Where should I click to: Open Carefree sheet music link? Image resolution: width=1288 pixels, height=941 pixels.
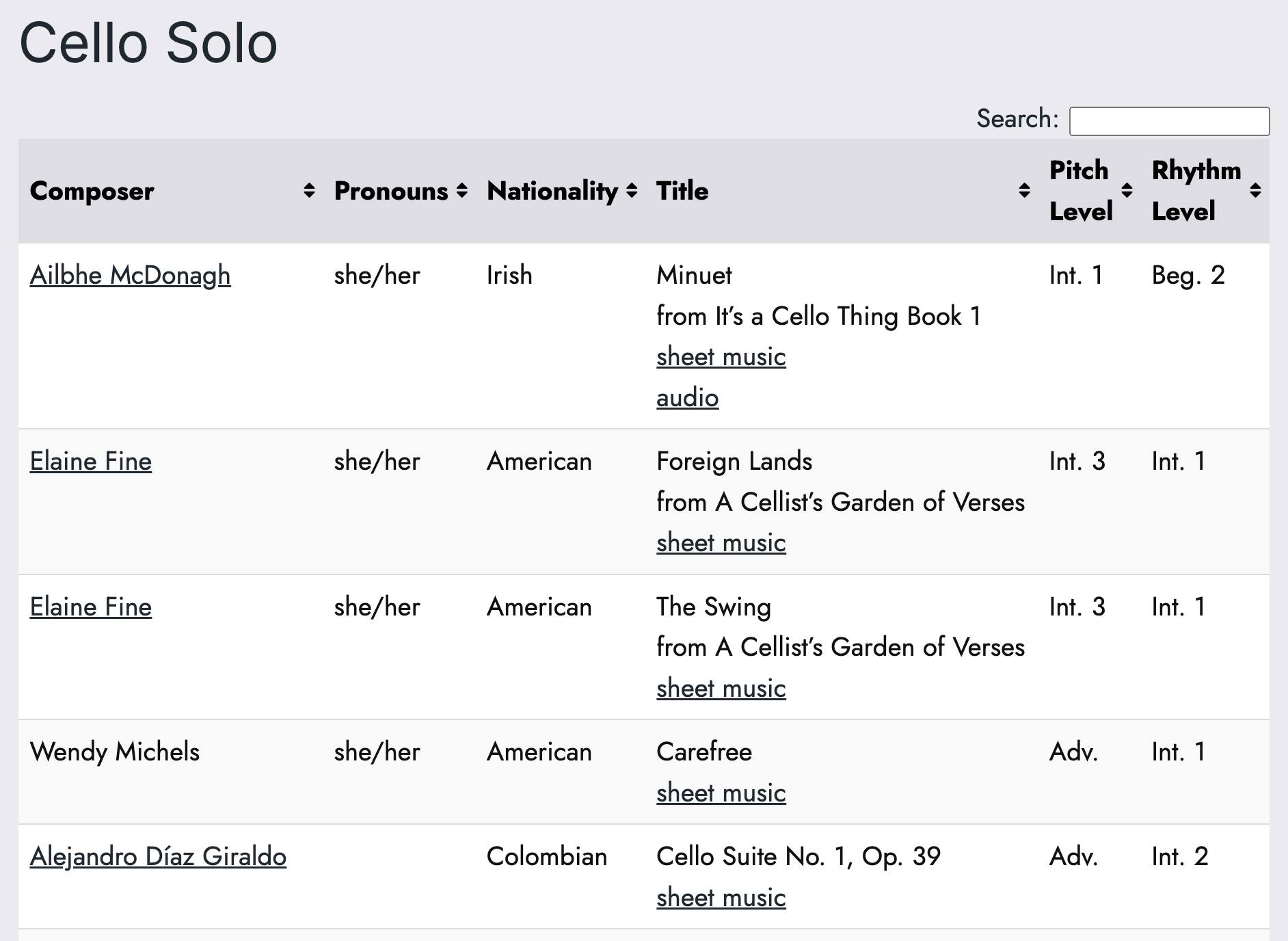[x=721, y=793]
